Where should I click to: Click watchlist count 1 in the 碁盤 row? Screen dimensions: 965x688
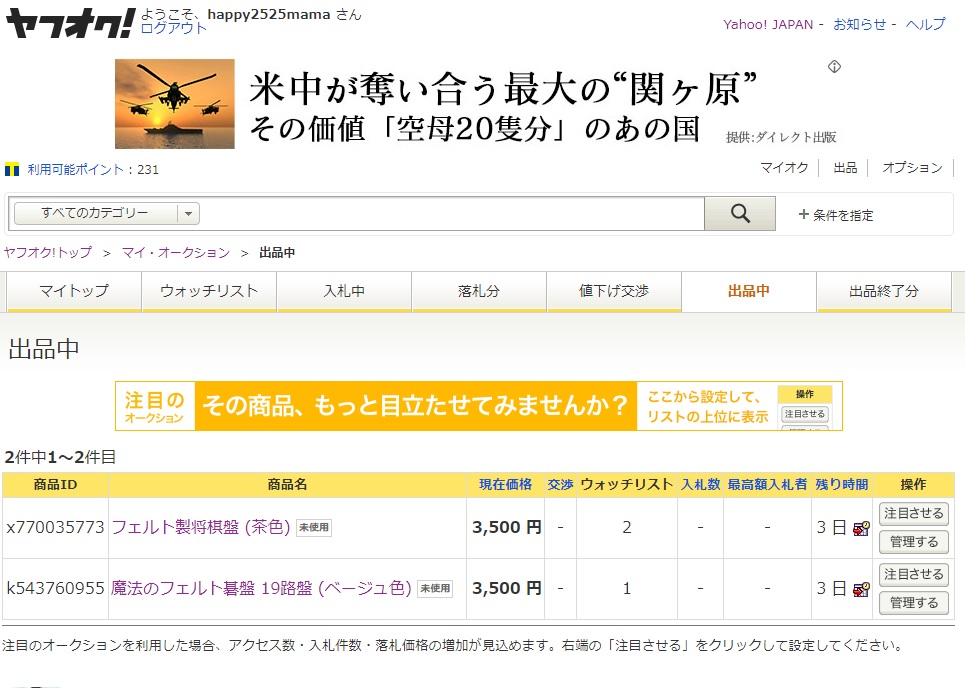click(x=627, y=588)
